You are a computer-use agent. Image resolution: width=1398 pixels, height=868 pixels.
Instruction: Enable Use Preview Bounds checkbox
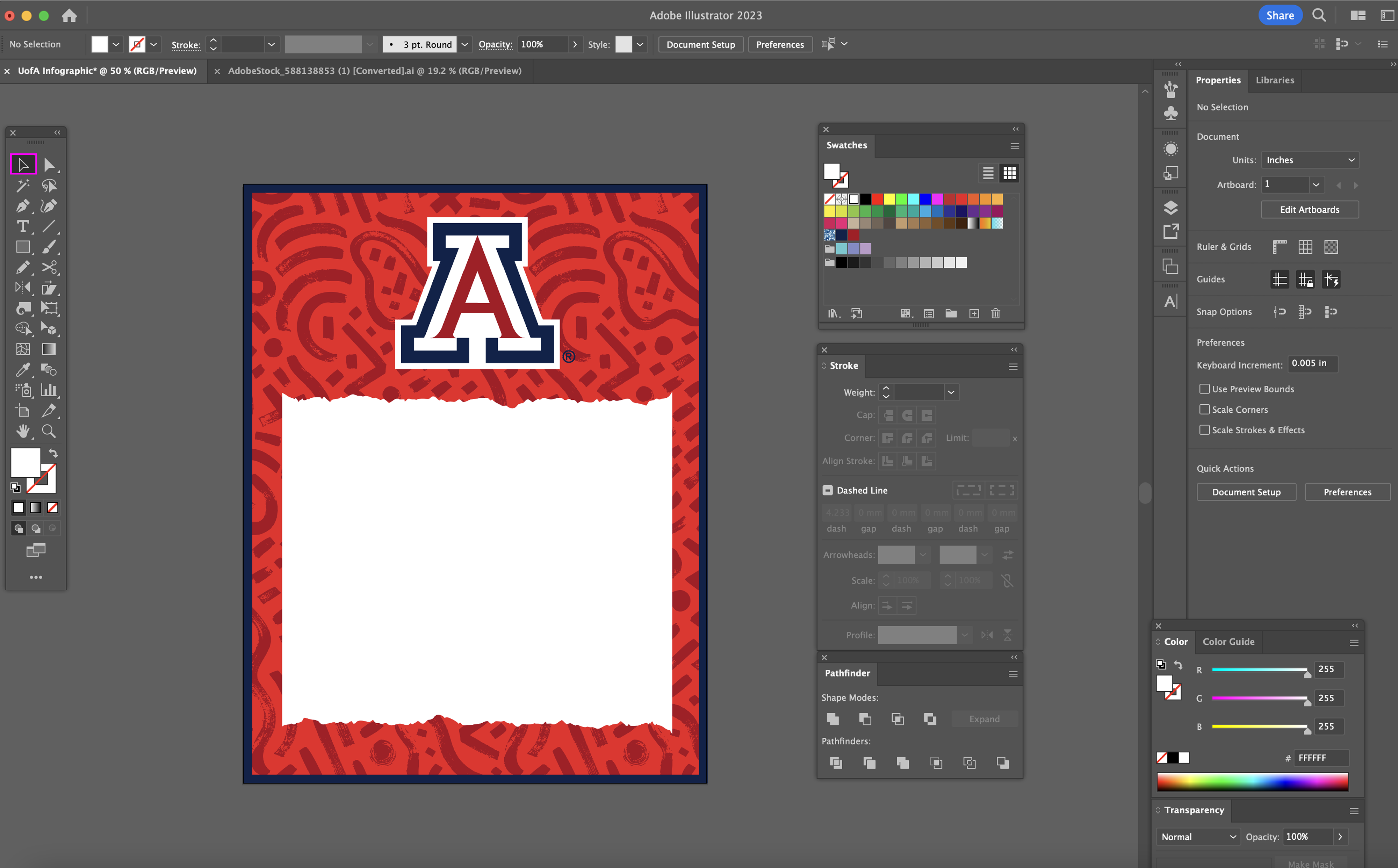tap(1204, 389)
